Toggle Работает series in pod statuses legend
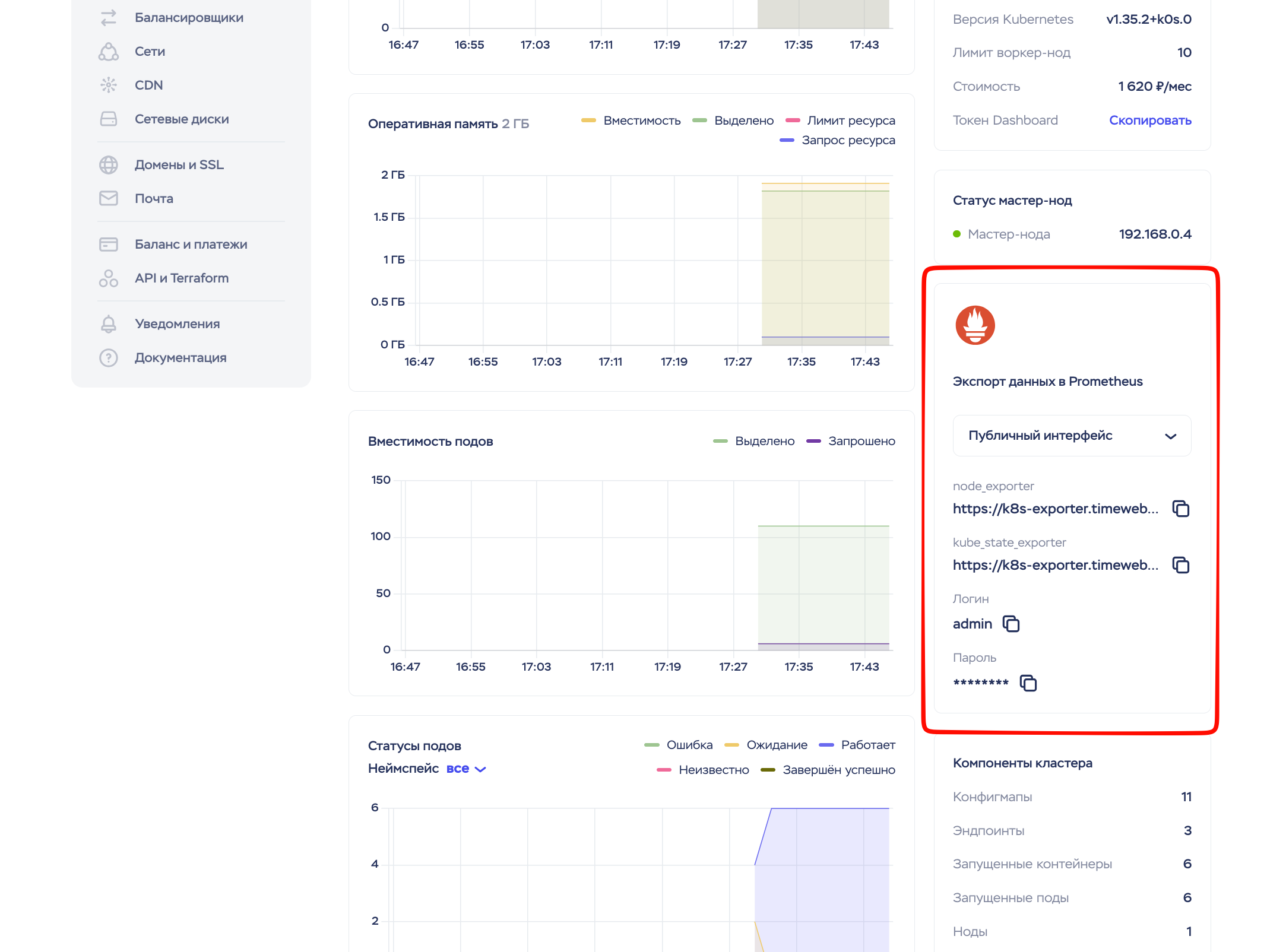The height and width of the screenshot is (952, 1286). (x=867, y=745)
